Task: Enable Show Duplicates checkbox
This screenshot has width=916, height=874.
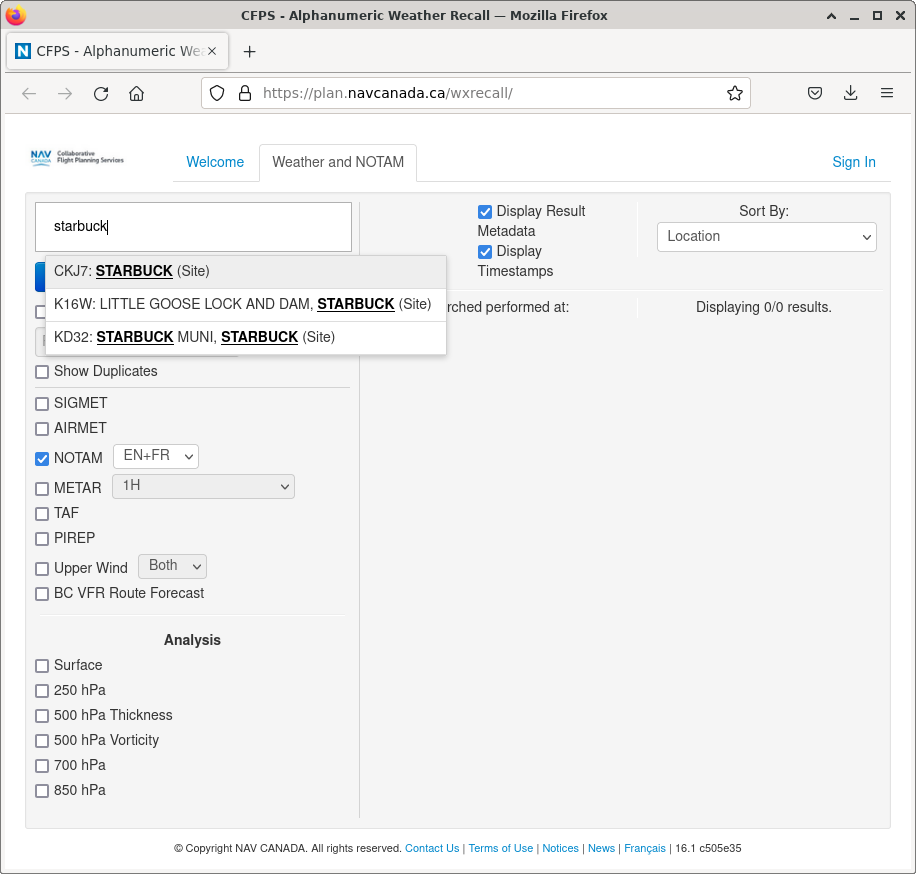Action: [42, 372]
